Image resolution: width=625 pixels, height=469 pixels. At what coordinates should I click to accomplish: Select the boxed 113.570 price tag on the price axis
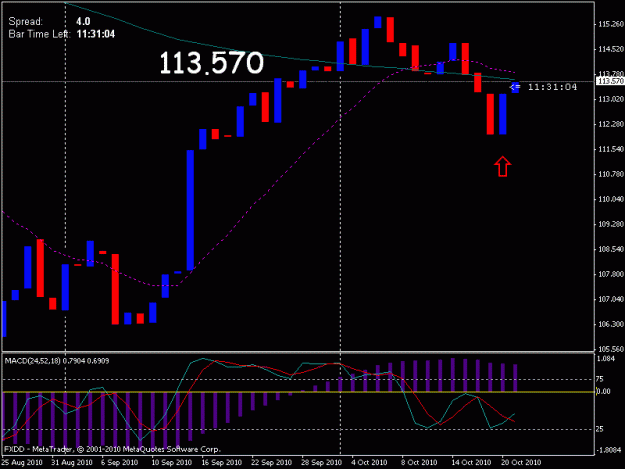point(610,81)
